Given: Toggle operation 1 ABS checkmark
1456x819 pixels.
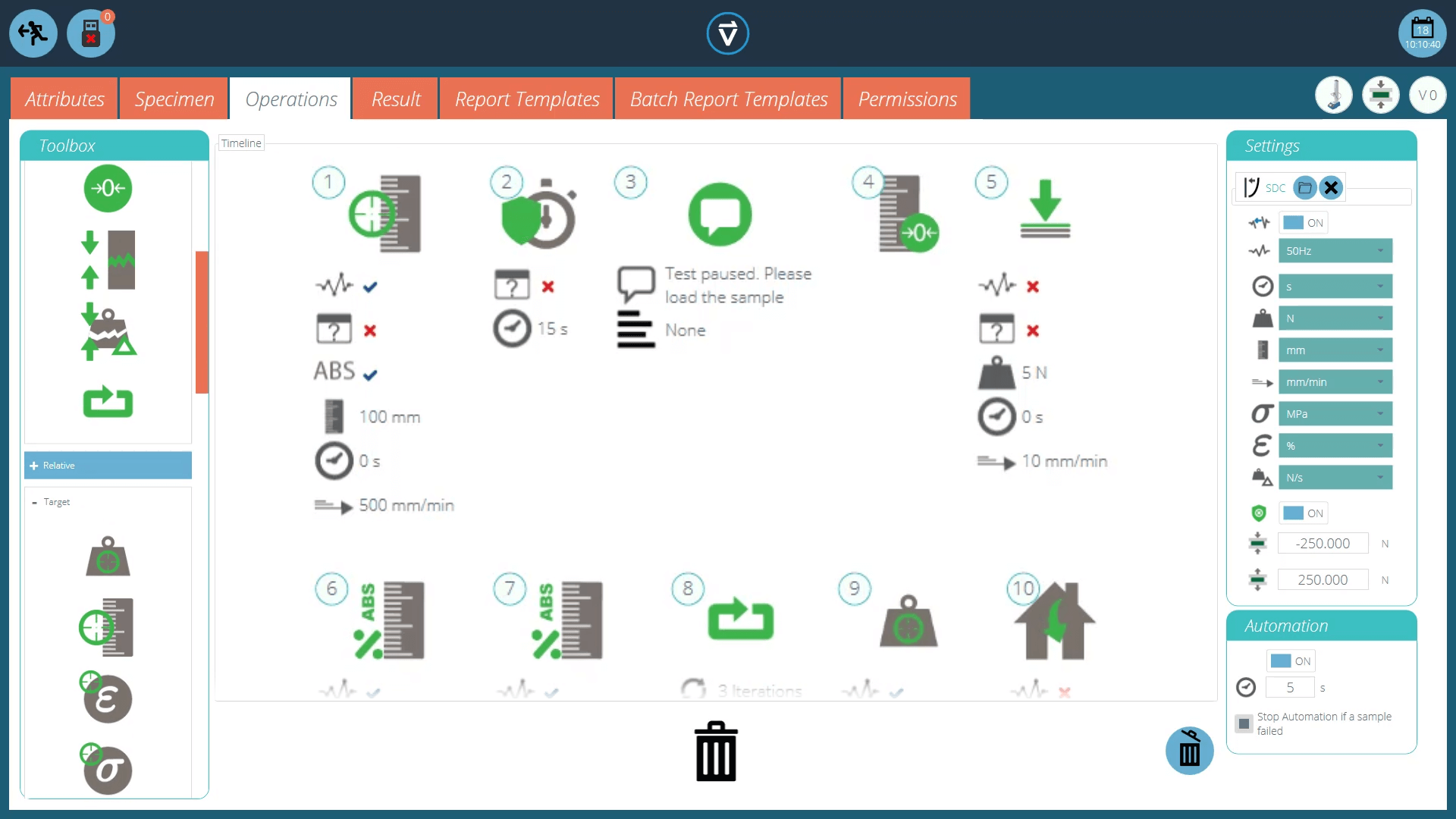Looking at the screenshot, I should (370, 375).
